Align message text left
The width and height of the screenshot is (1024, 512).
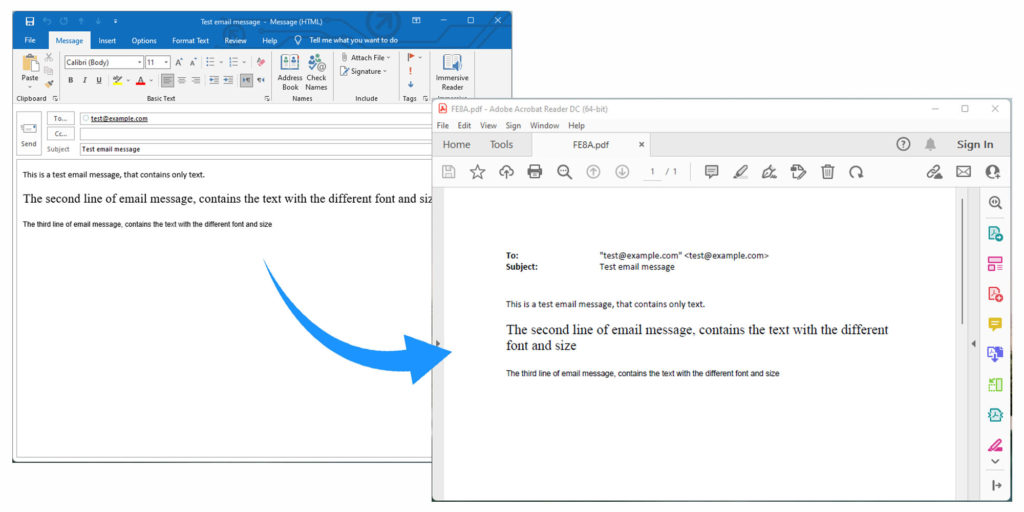[x=167, y=80]
